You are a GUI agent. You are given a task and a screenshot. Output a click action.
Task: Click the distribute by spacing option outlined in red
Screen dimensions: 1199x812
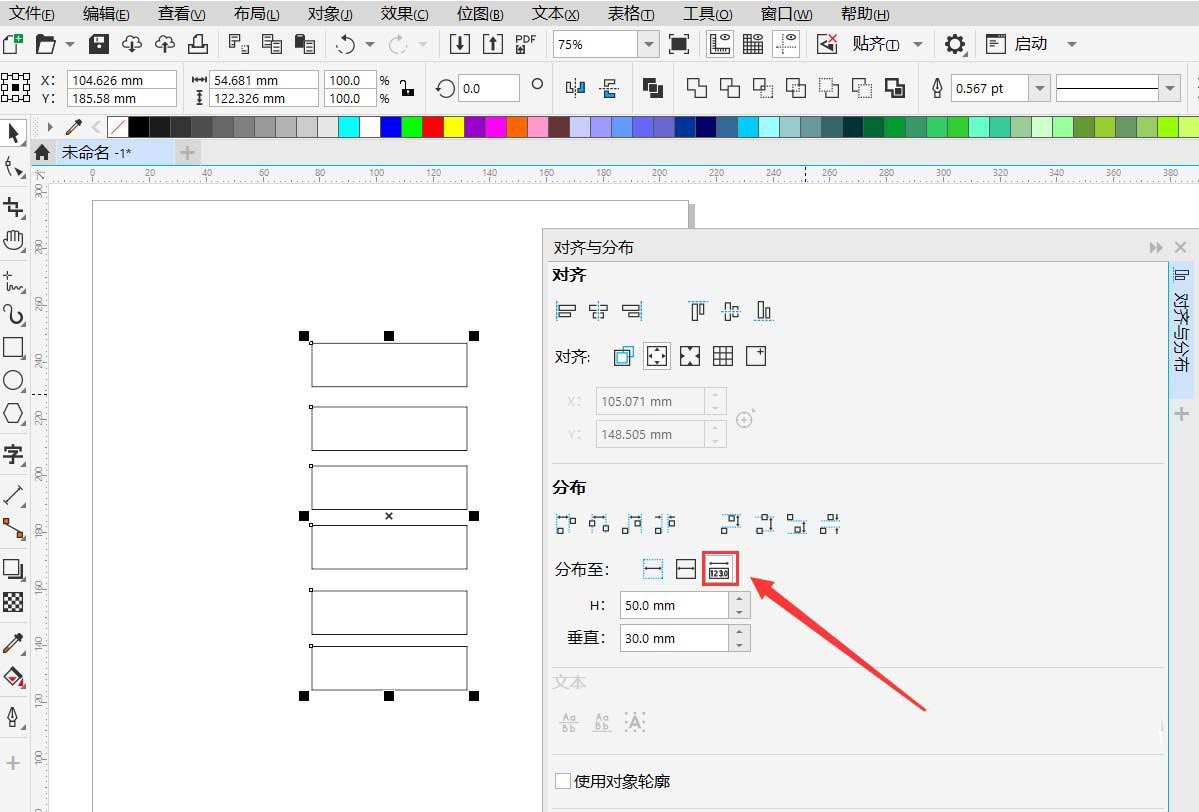click(719, 569)
